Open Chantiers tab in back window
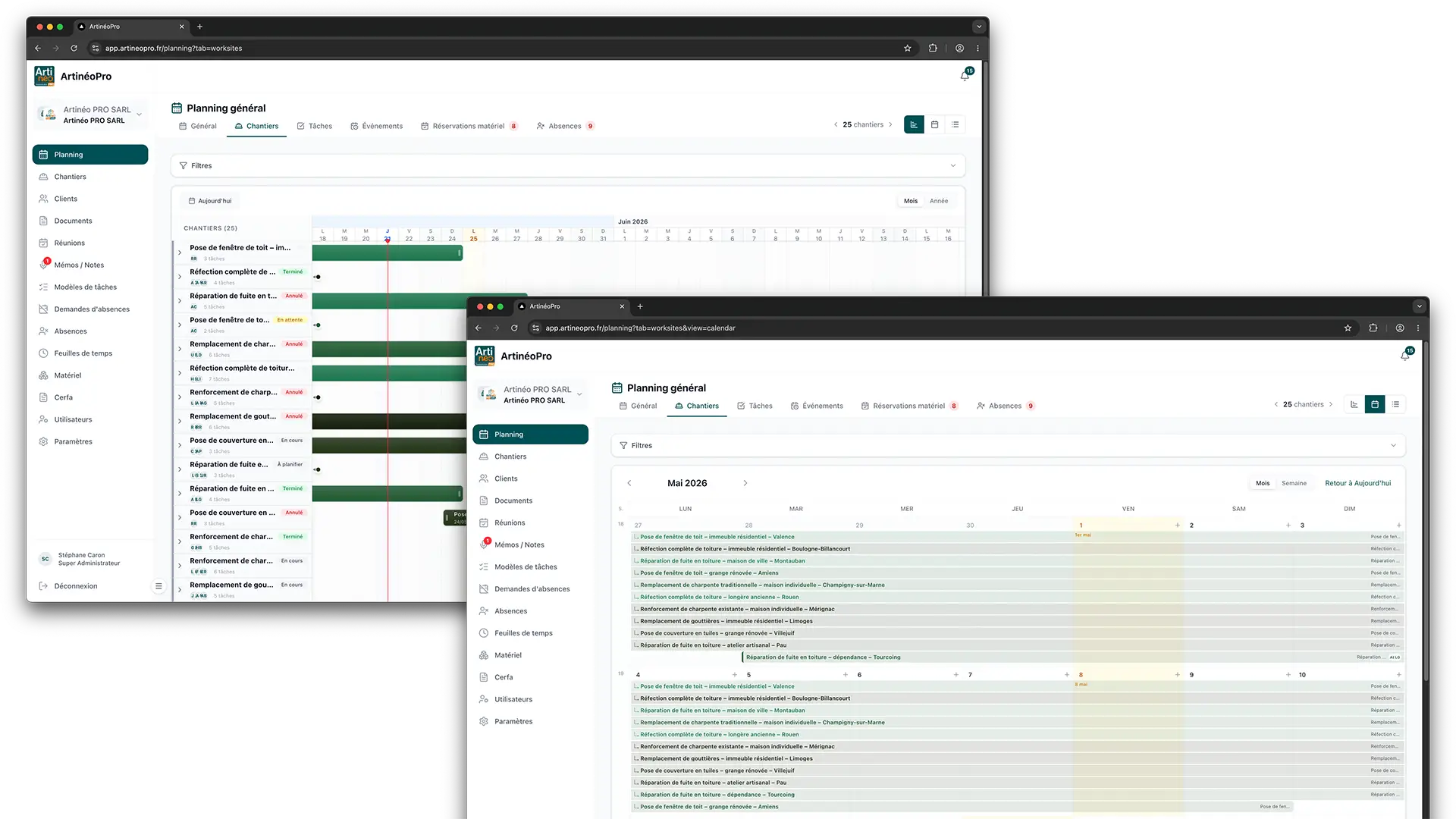 click(256, 126)
